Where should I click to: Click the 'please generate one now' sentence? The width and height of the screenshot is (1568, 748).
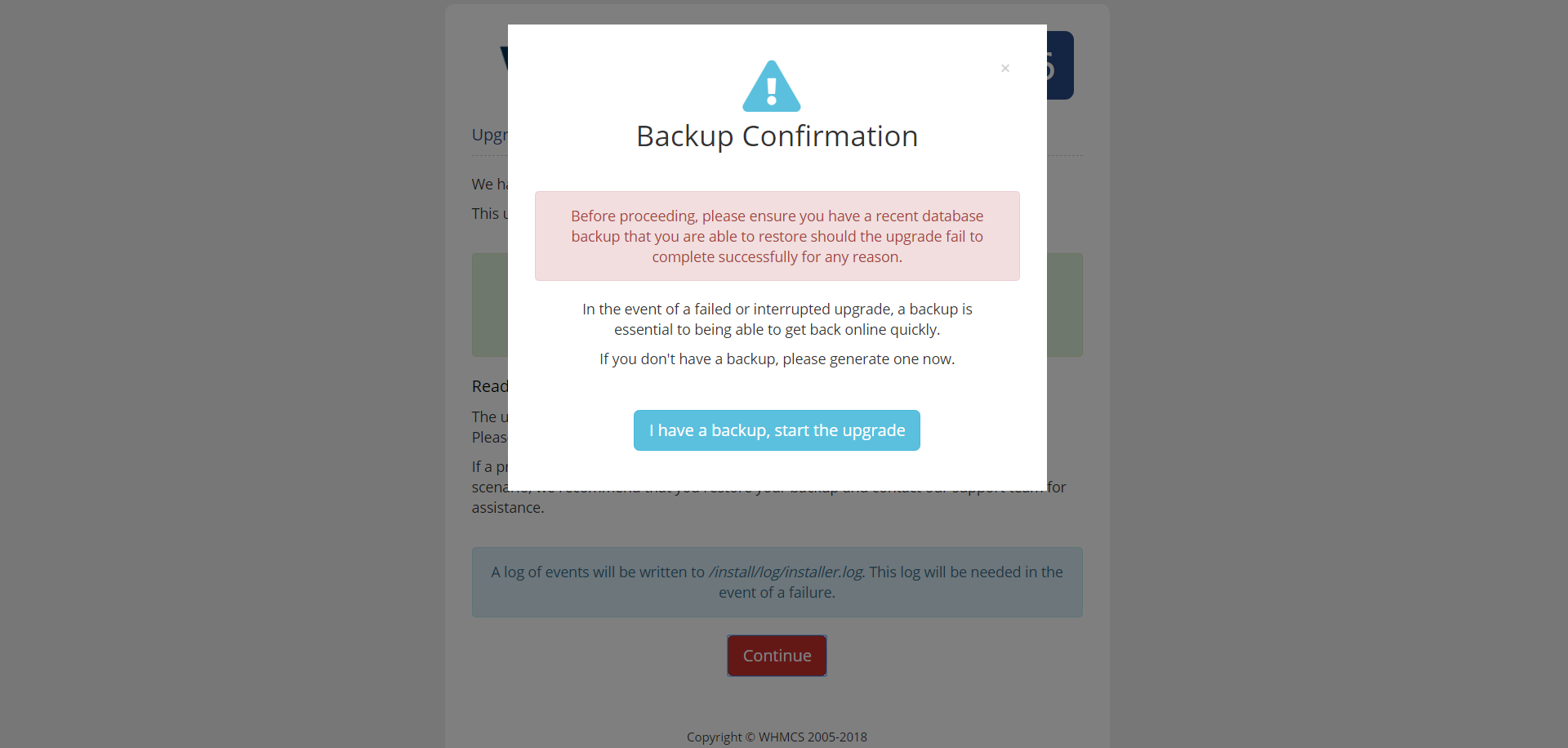pos(777,359)
